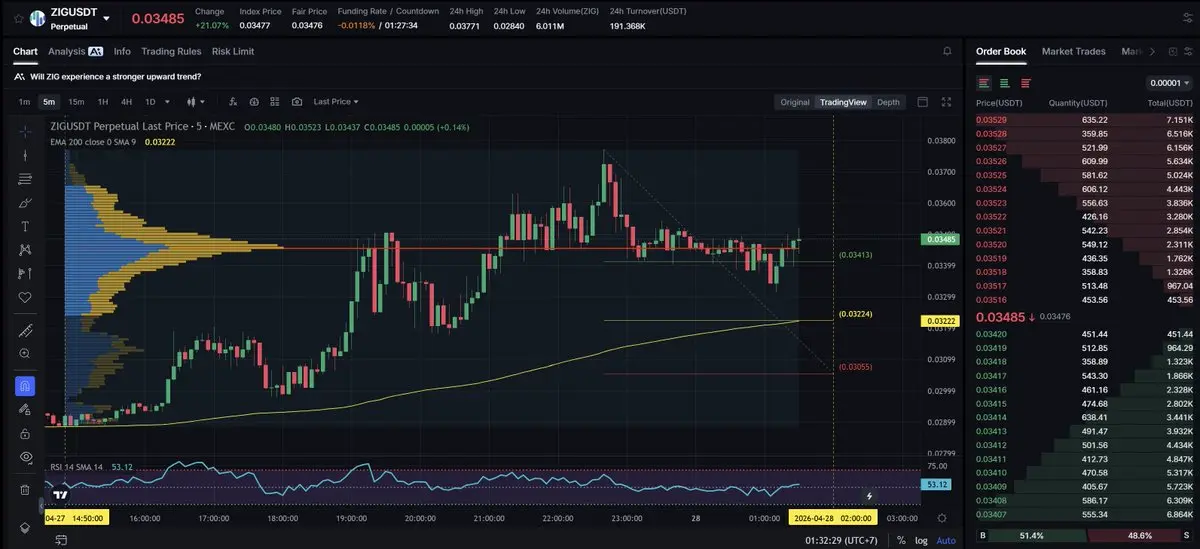
Task: Toggle lock all drawings
Action: coord(25,433)
